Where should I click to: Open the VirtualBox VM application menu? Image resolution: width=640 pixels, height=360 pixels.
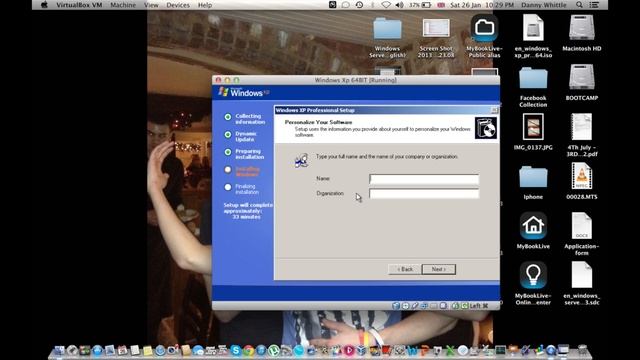pos(79,5)
